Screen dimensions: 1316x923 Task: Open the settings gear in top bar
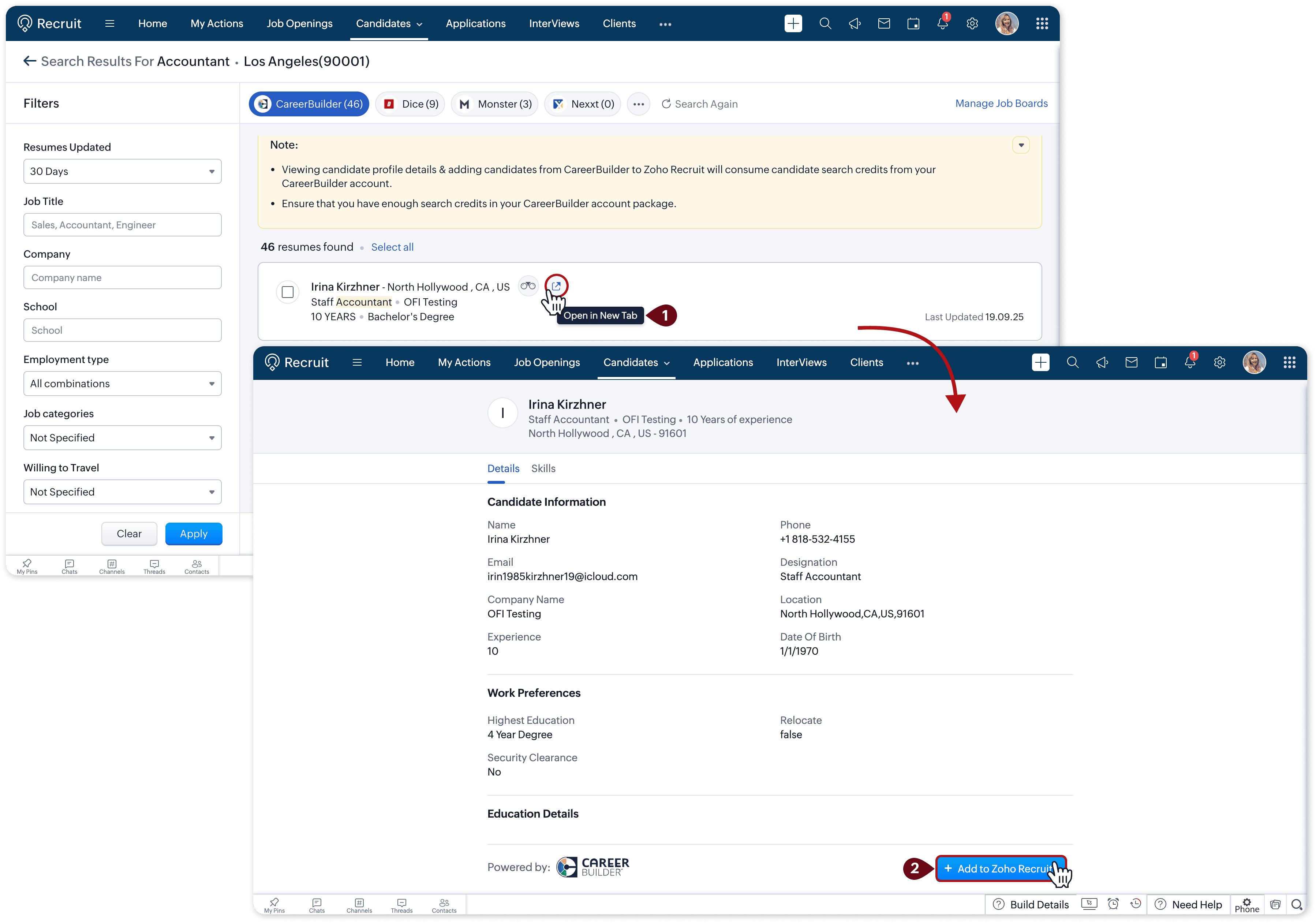(x=972, y=23)
